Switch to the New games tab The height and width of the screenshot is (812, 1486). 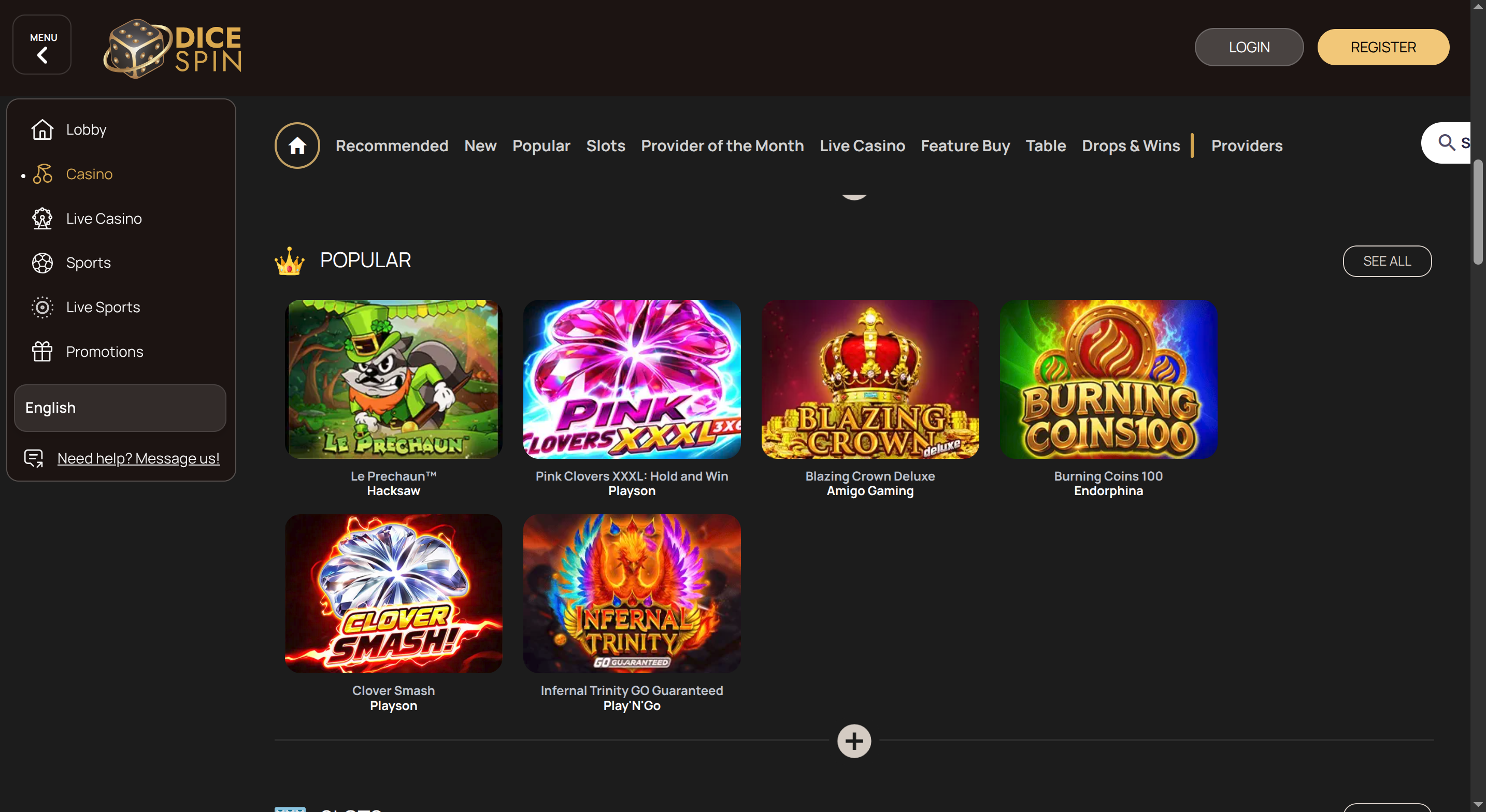pos(480,146)
